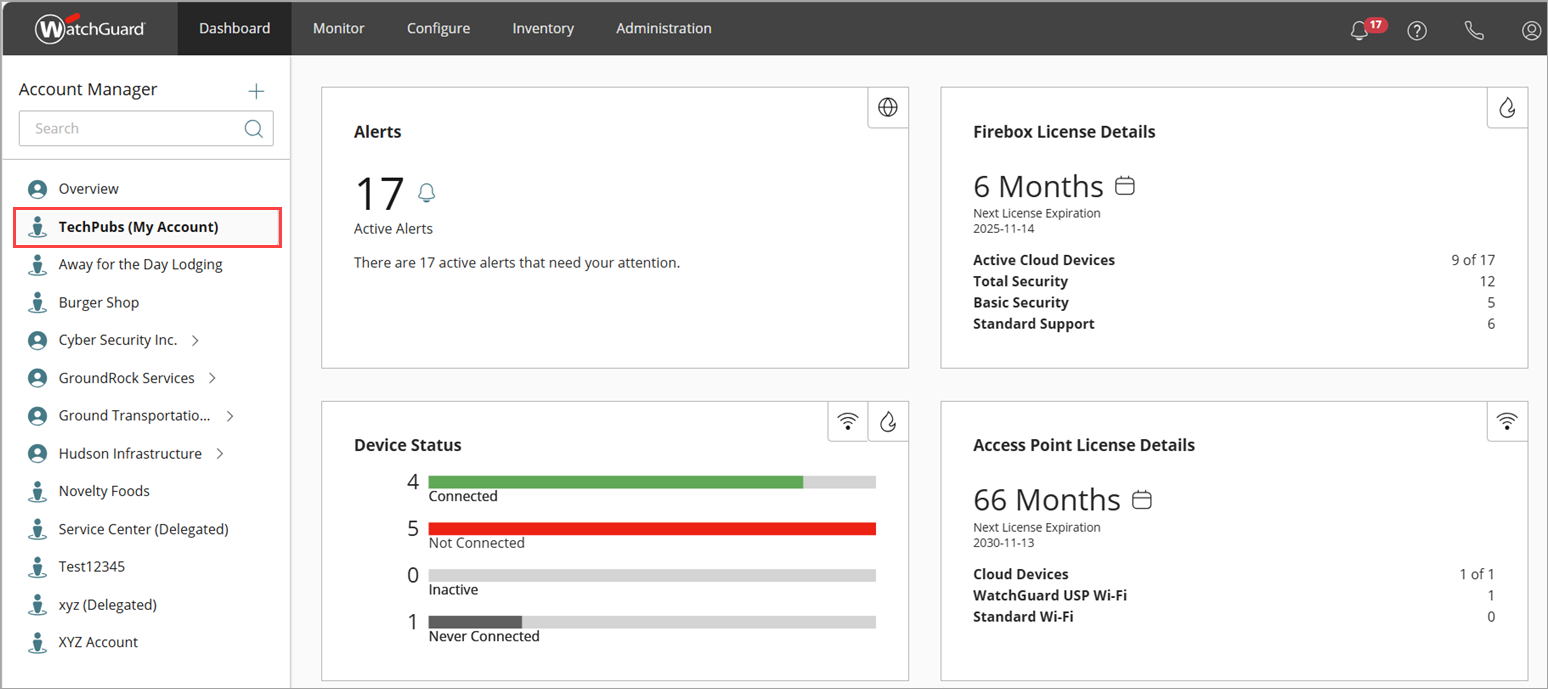The width and height of the screenshot is (1548, 689).
Task: Click the Not Connected red progress bar
Action: click(x=651, y=528)
